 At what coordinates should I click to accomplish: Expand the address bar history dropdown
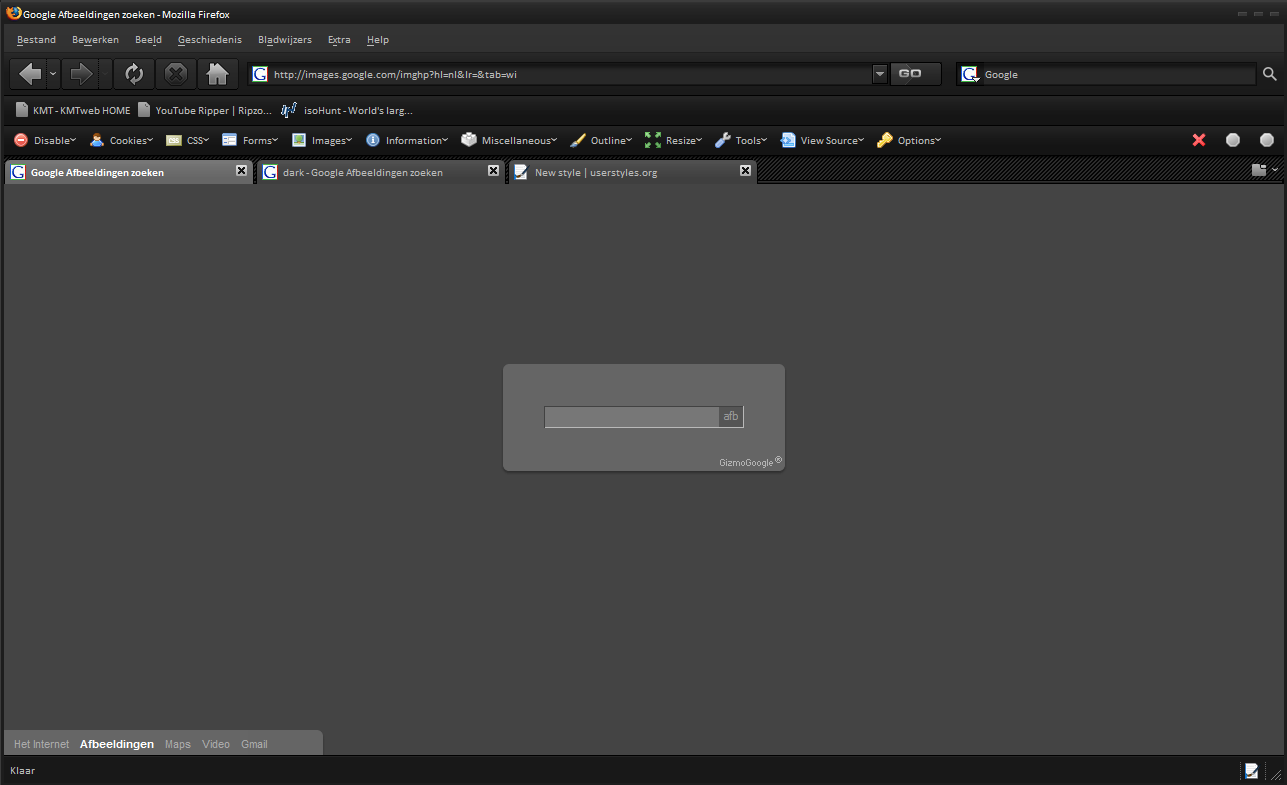click(880, 74)
